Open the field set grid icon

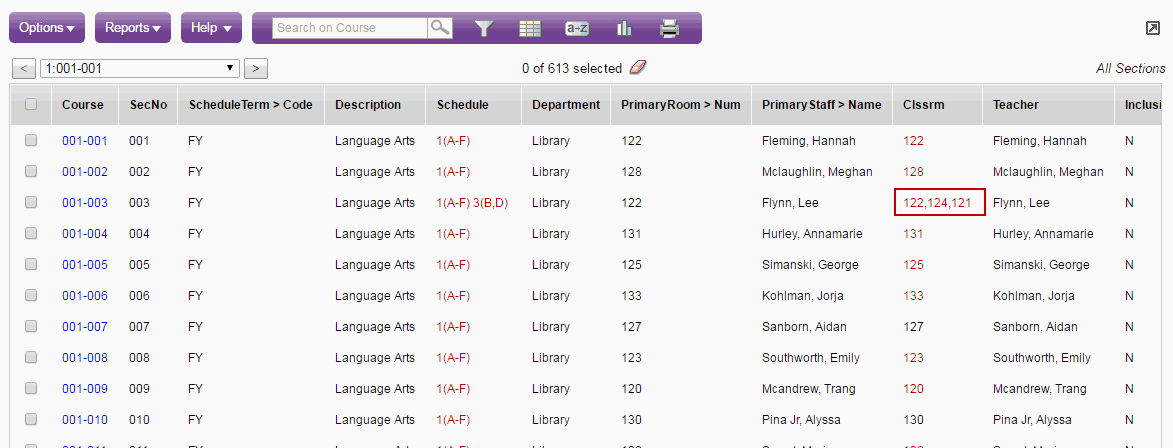pyautogui.click(x=530, y=28)
